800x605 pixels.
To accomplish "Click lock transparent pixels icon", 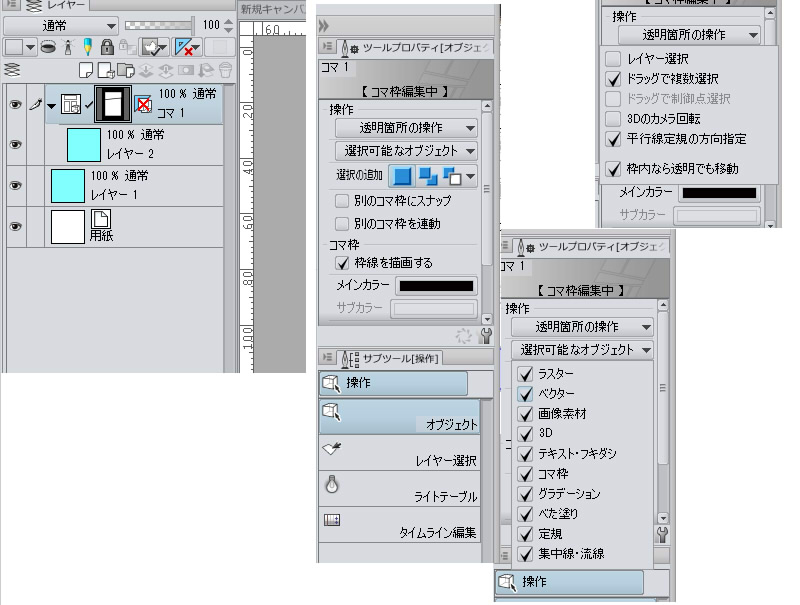I will tap(126, 47).
